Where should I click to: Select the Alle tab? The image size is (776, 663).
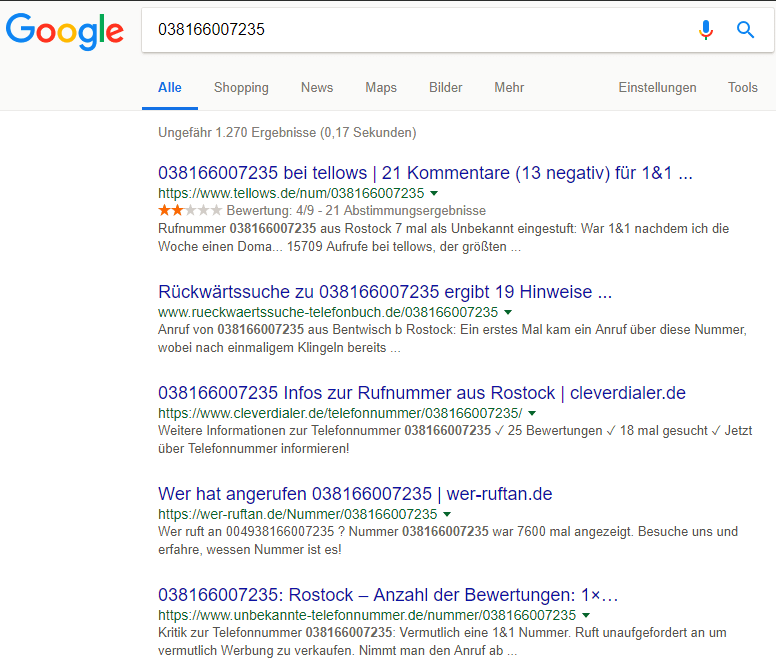point(170,88)
